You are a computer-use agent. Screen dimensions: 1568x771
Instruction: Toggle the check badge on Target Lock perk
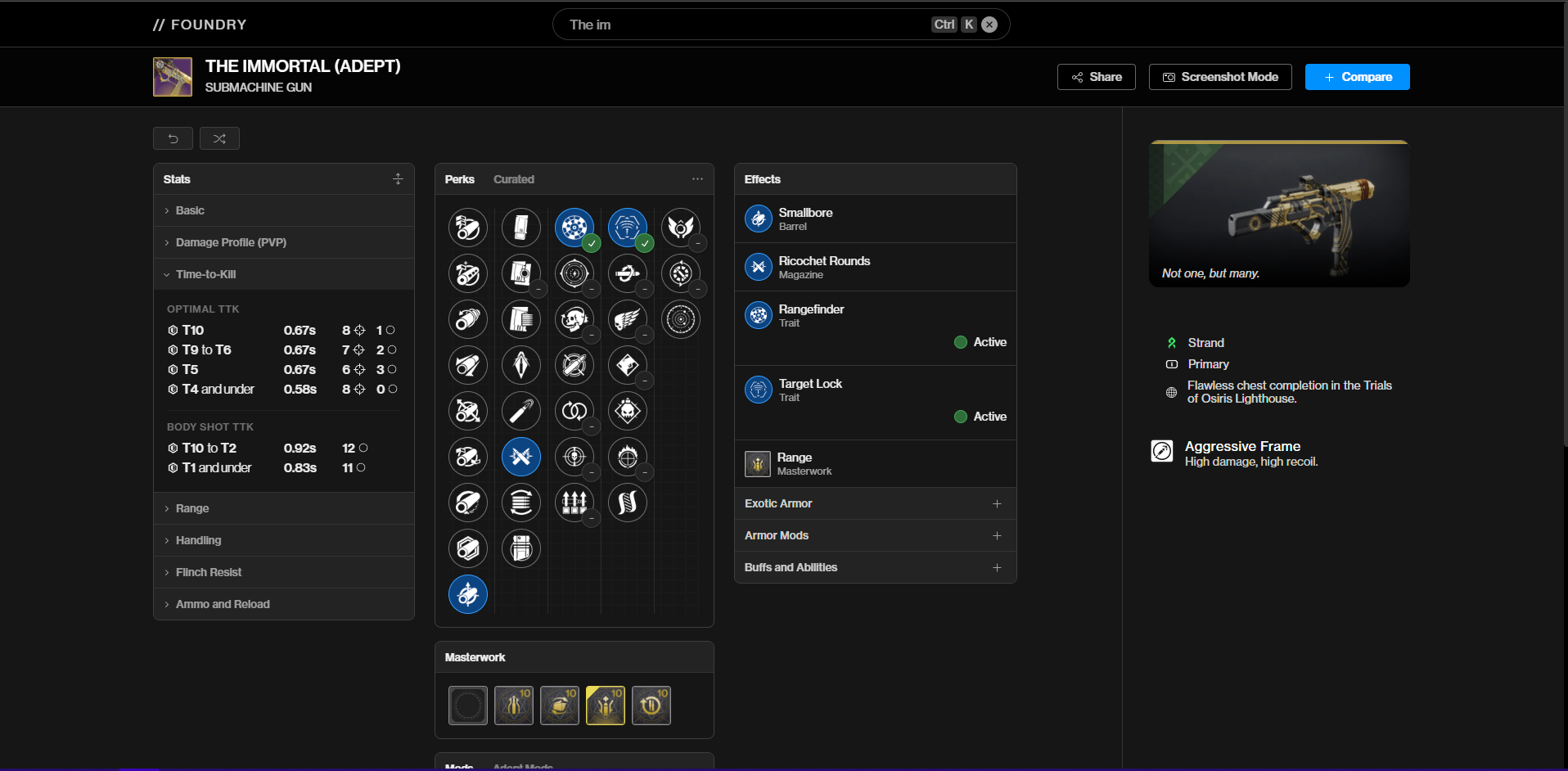[x=645, y=243]
